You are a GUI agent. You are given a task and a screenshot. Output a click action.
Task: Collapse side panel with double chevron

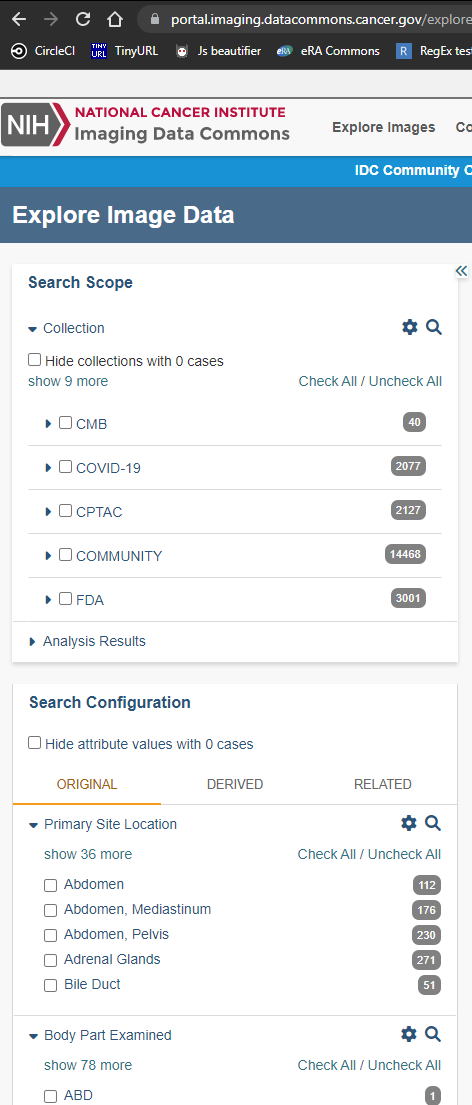(461, 271)
